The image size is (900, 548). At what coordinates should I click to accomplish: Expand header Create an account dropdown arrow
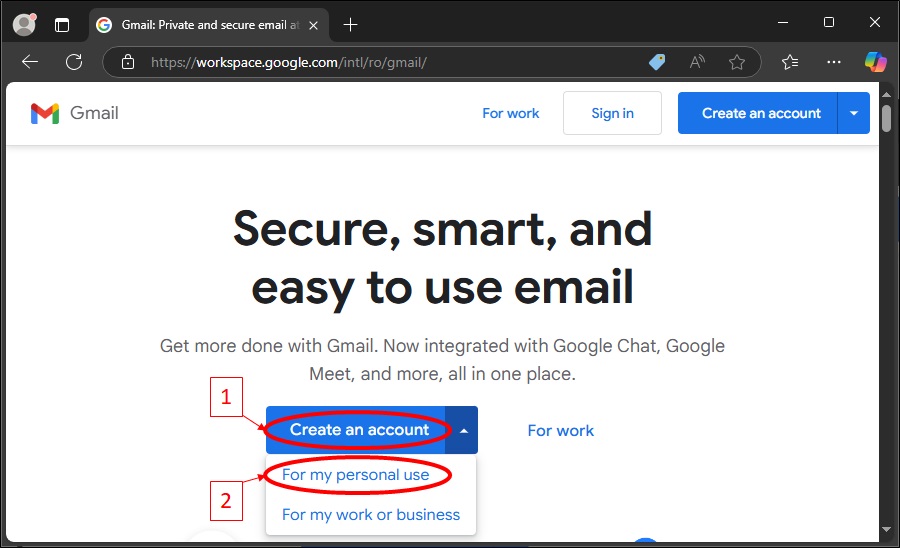click(854, 113)
